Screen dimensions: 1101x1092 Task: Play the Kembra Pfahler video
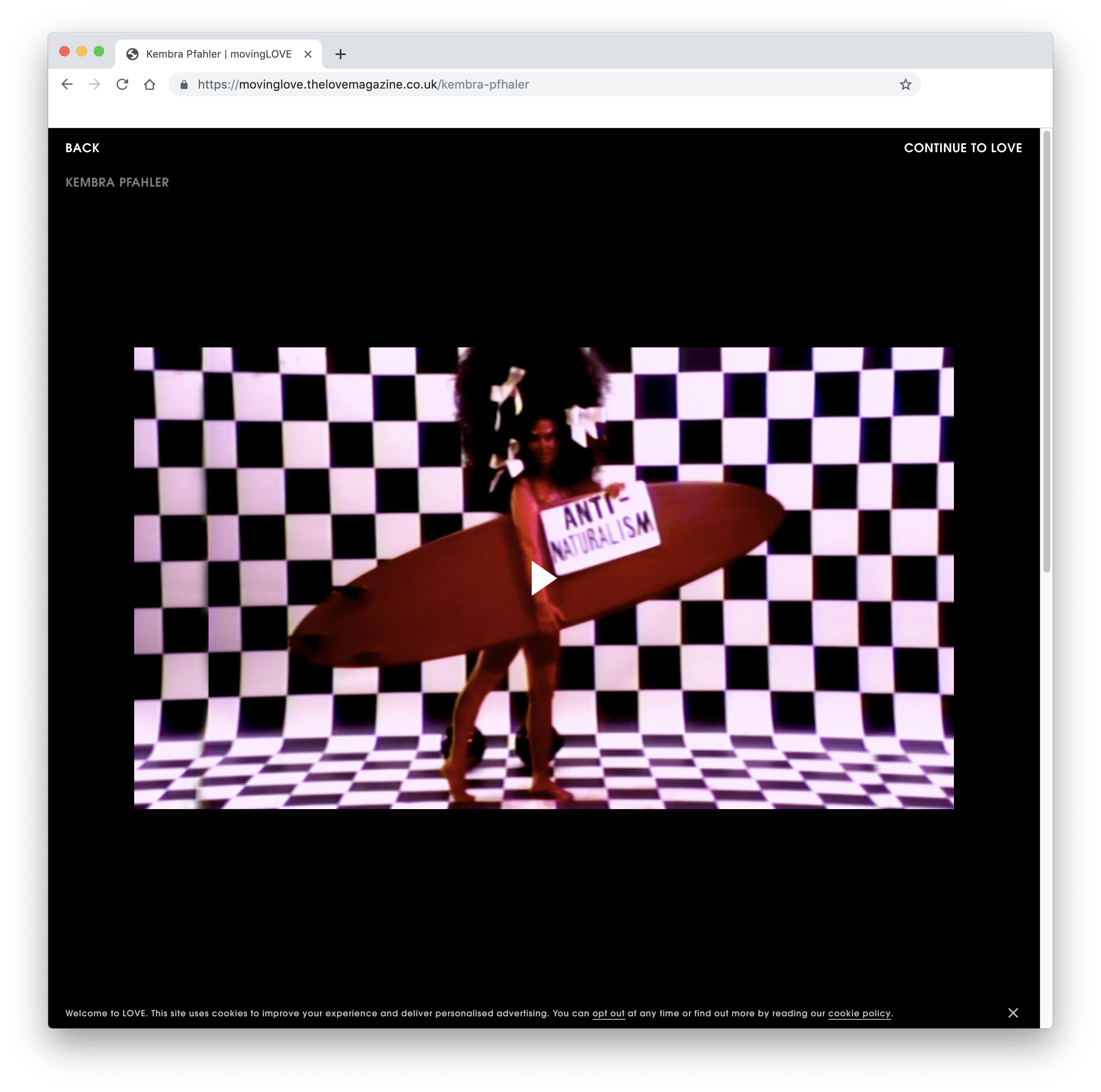pos(542,578)
